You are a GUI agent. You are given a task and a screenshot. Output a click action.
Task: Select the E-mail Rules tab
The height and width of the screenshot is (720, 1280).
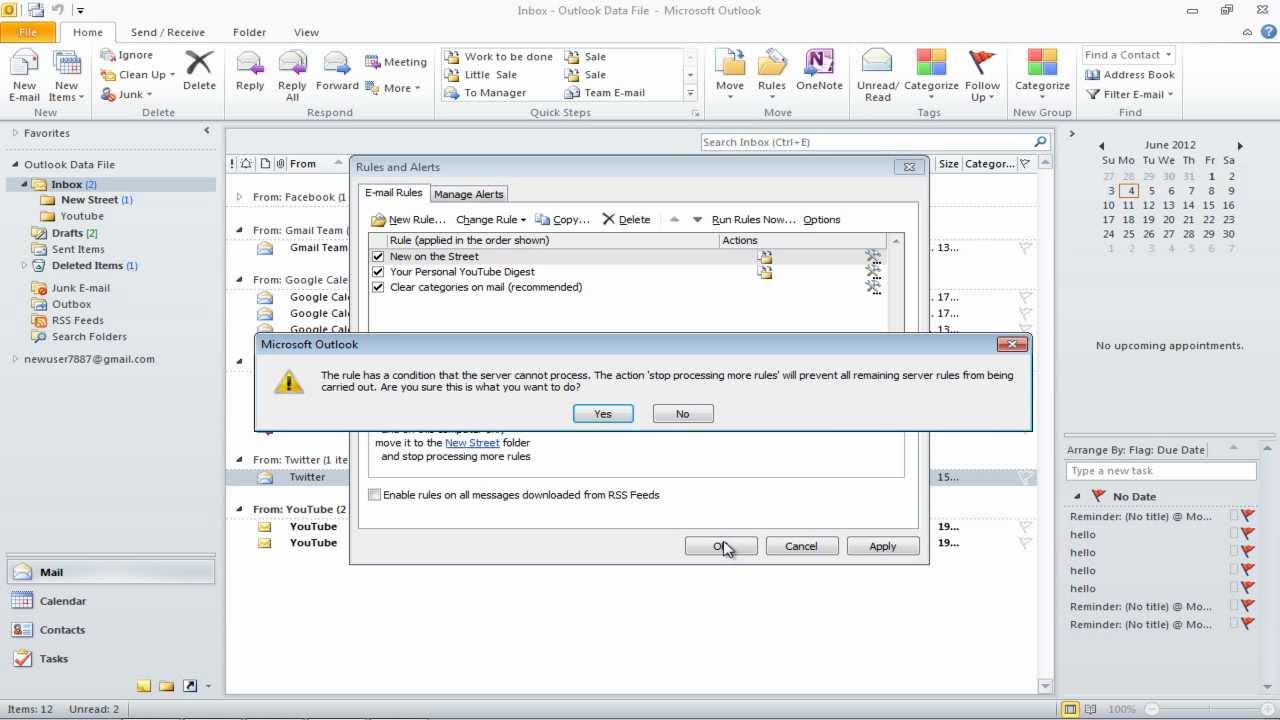point(393,193)
